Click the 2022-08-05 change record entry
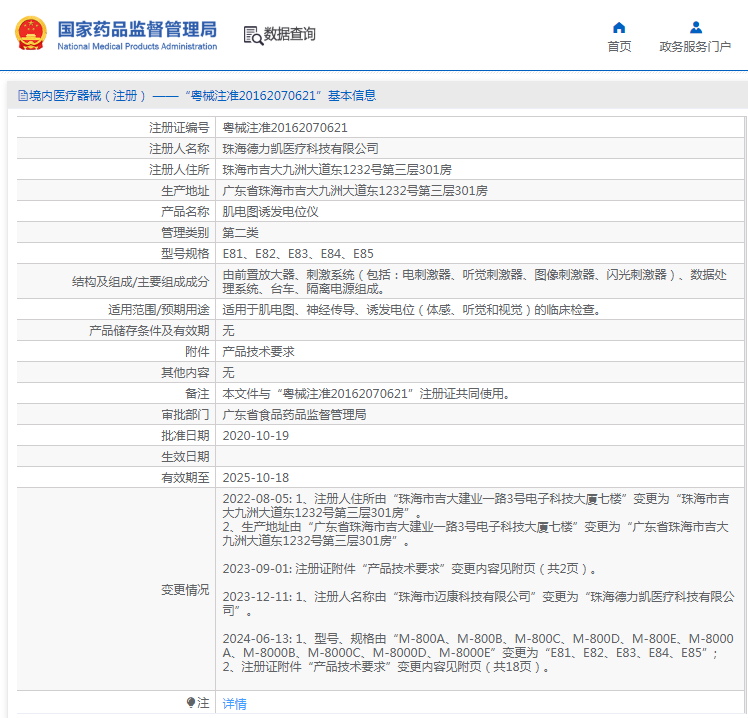Viewport: 748px width, 718px height. coord(476,520)
